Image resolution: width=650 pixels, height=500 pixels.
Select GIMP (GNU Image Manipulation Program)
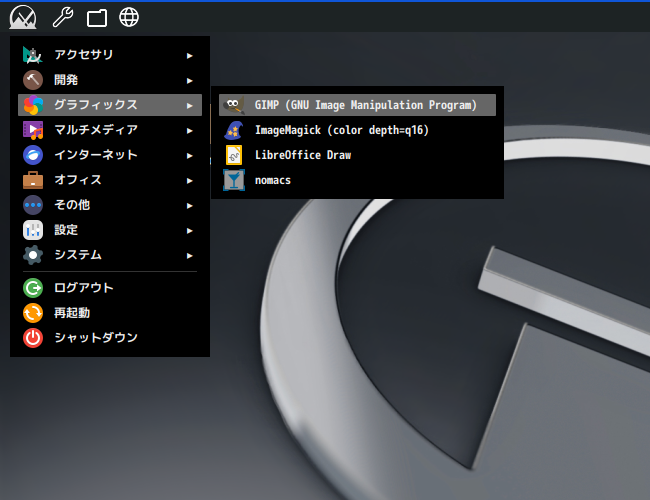click(x=365, y=105)
